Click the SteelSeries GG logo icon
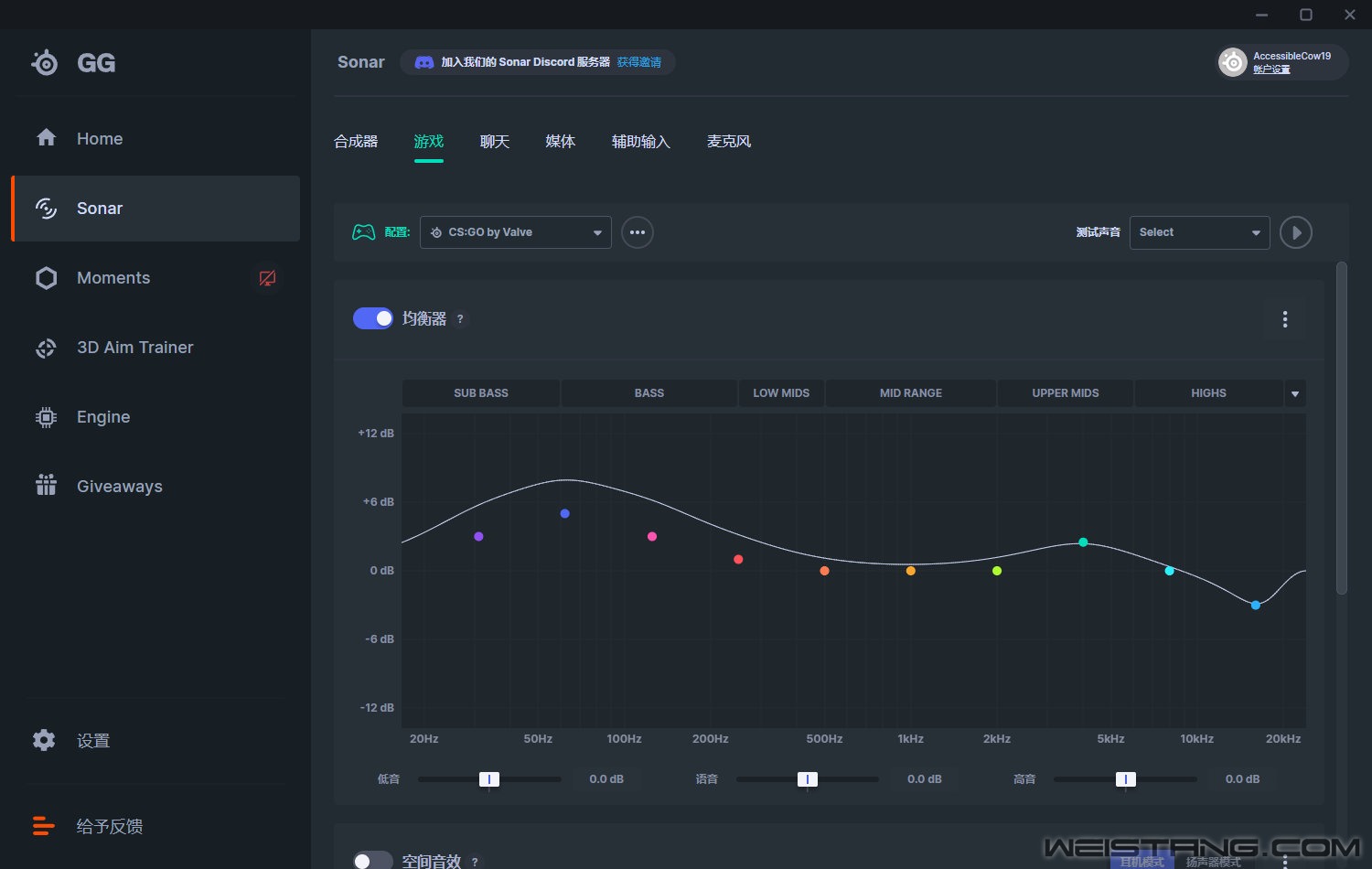Screen dimensions: 1372x869 pos(45,62)
